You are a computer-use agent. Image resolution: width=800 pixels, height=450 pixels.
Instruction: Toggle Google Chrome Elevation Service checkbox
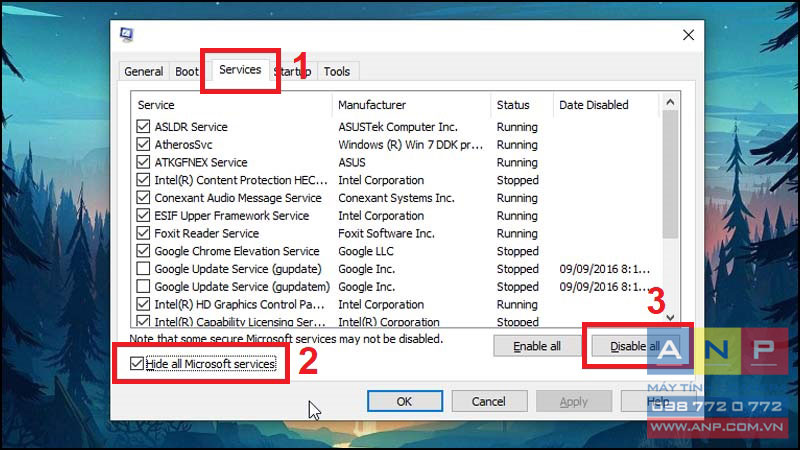coord(143,251)
